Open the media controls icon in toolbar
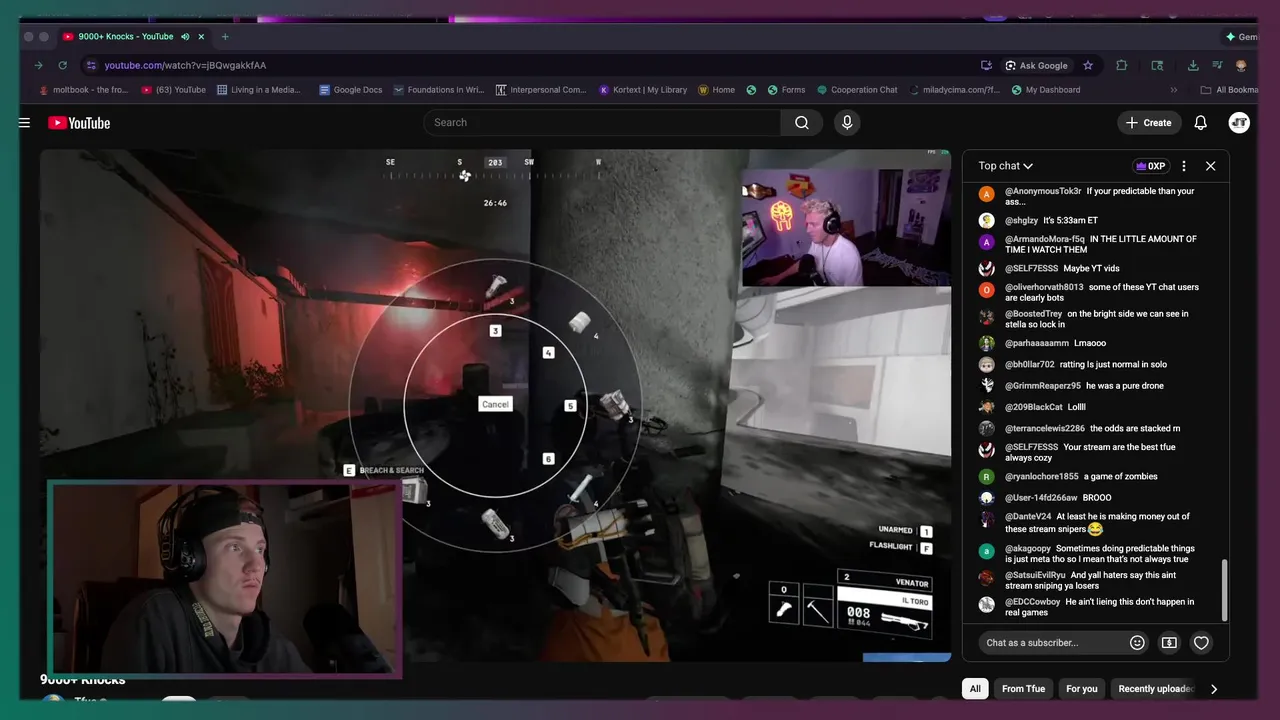Screen dimensions: 1280x720 [1217, 65]
